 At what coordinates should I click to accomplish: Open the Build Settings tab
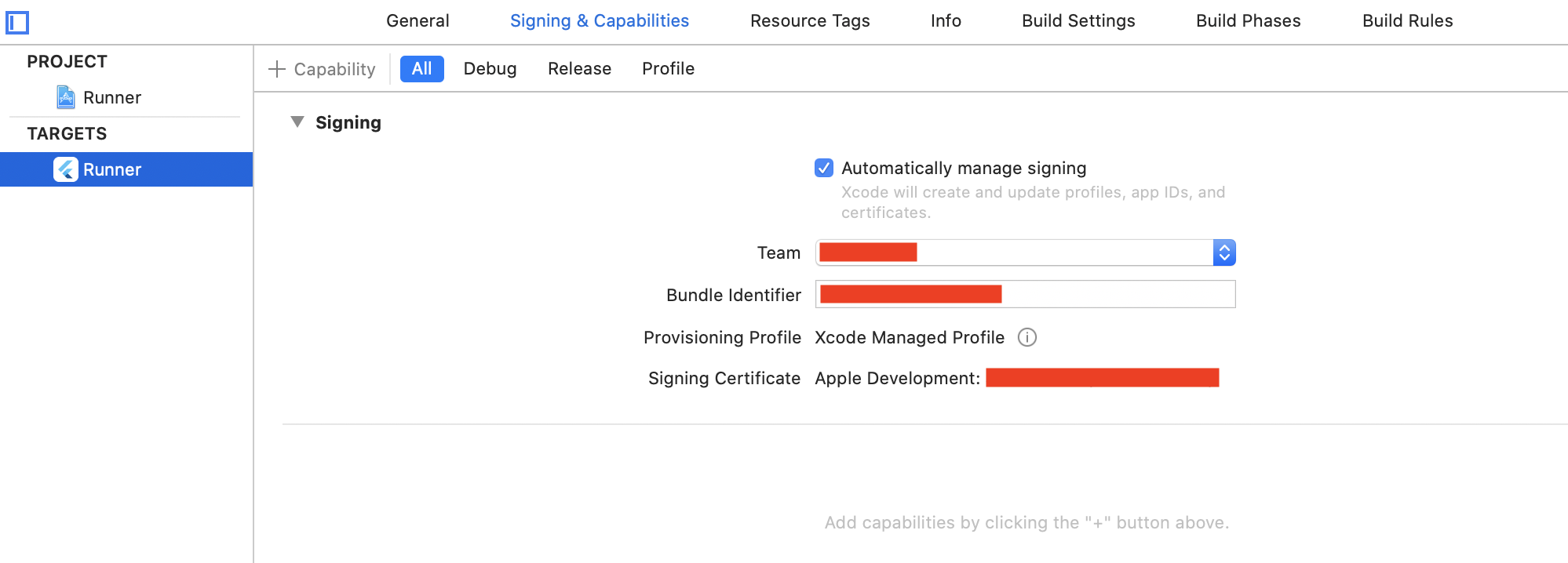tap(1078, 21)
